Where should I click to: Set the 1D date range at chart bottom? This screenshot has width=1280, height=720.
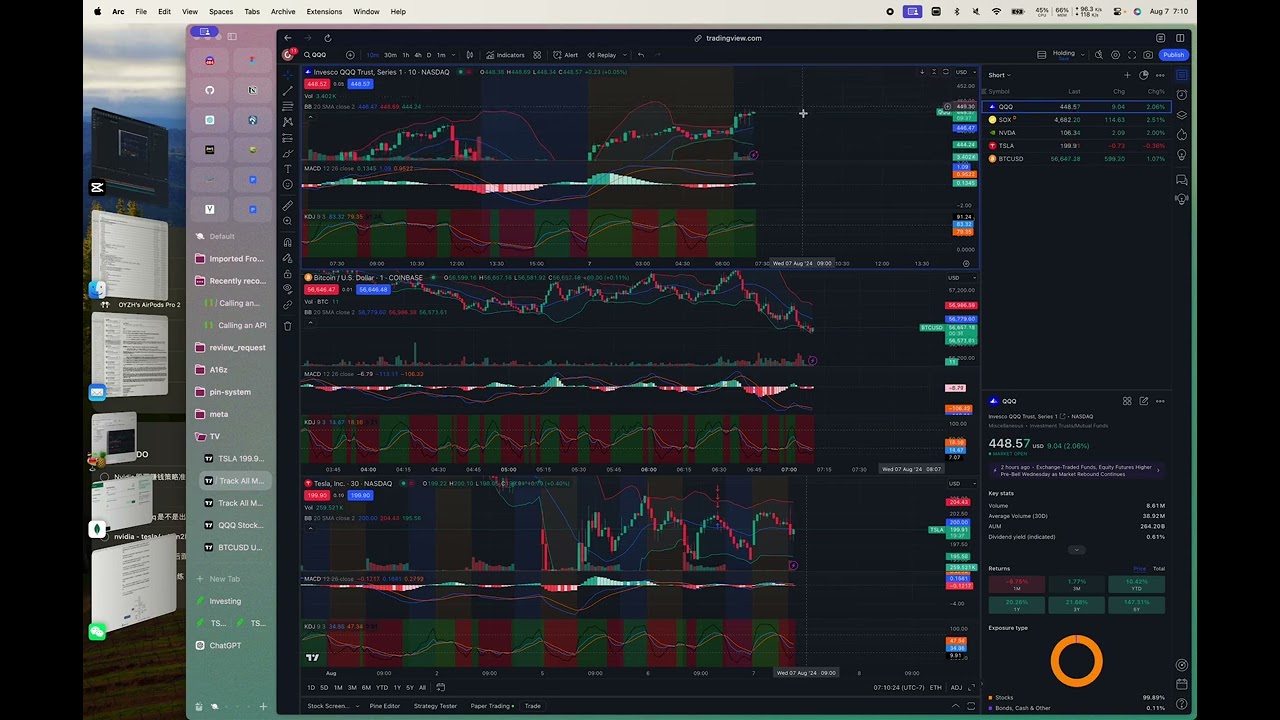point(311,687)
